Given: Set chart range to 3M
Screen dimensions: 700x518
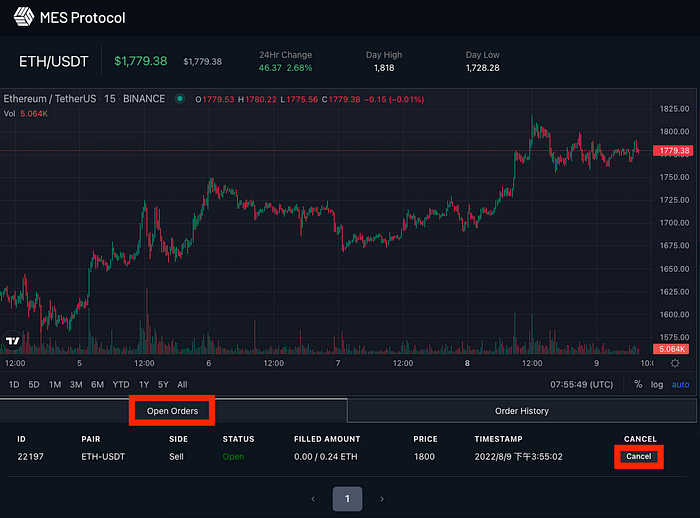Looking at the screenshot, I should pyautogui.click(x=76, y=384).
